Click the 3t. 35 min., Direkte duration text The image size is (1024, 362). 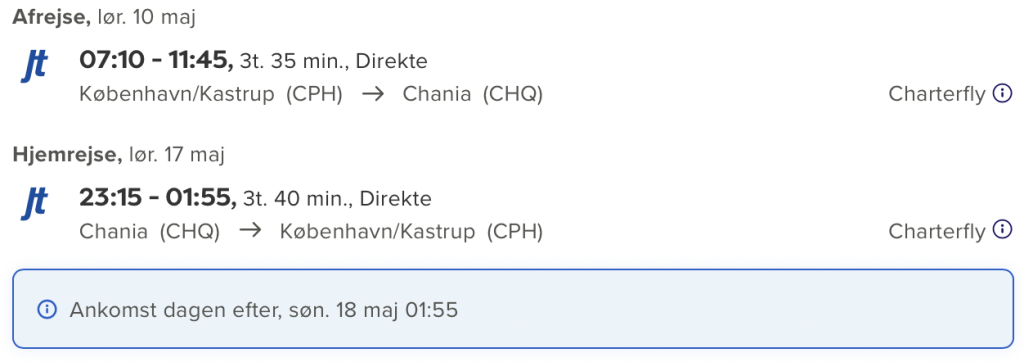(334, 62)
